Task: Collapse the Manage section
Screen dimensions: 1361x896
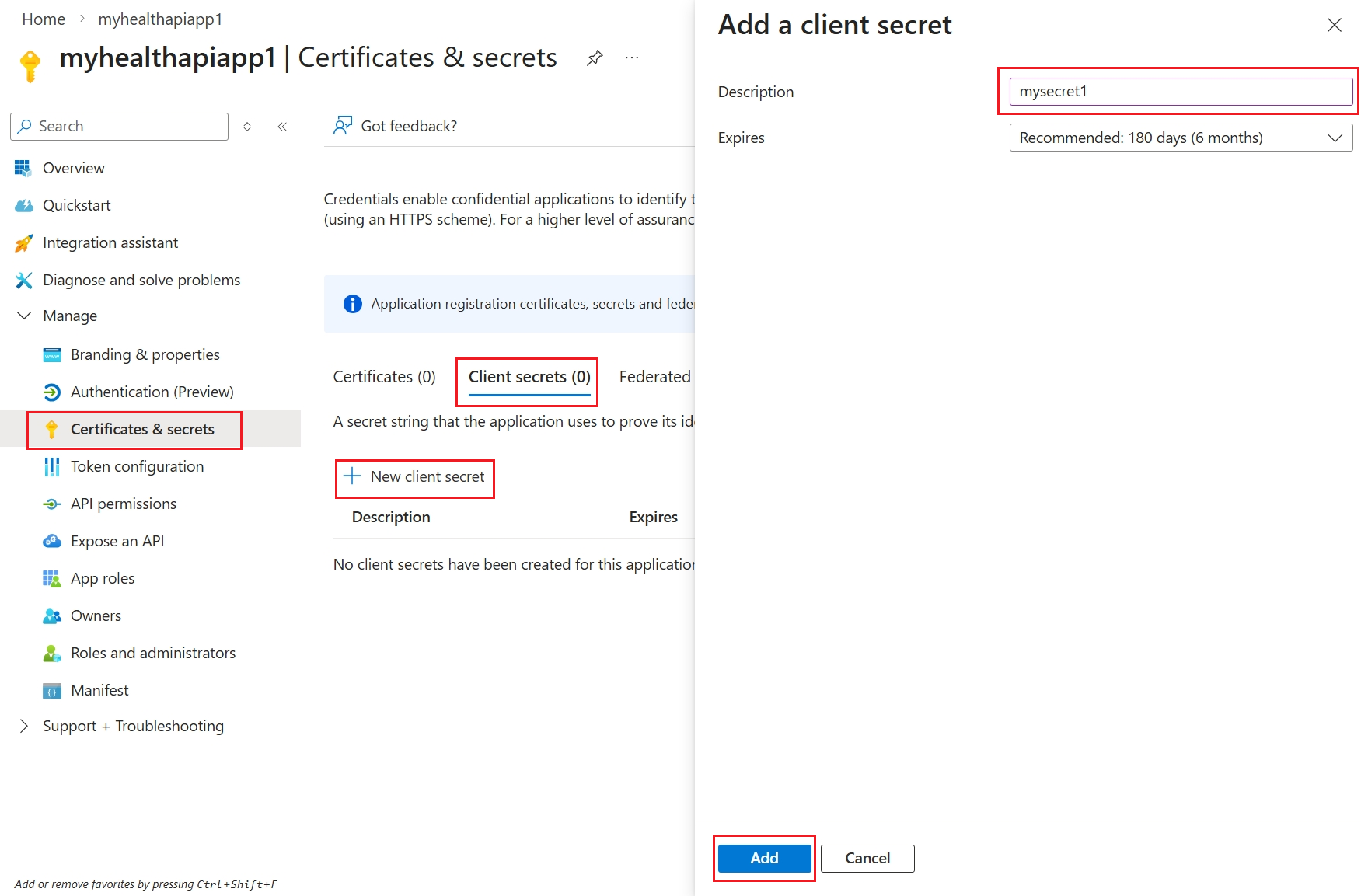Action: click(24, 316)
